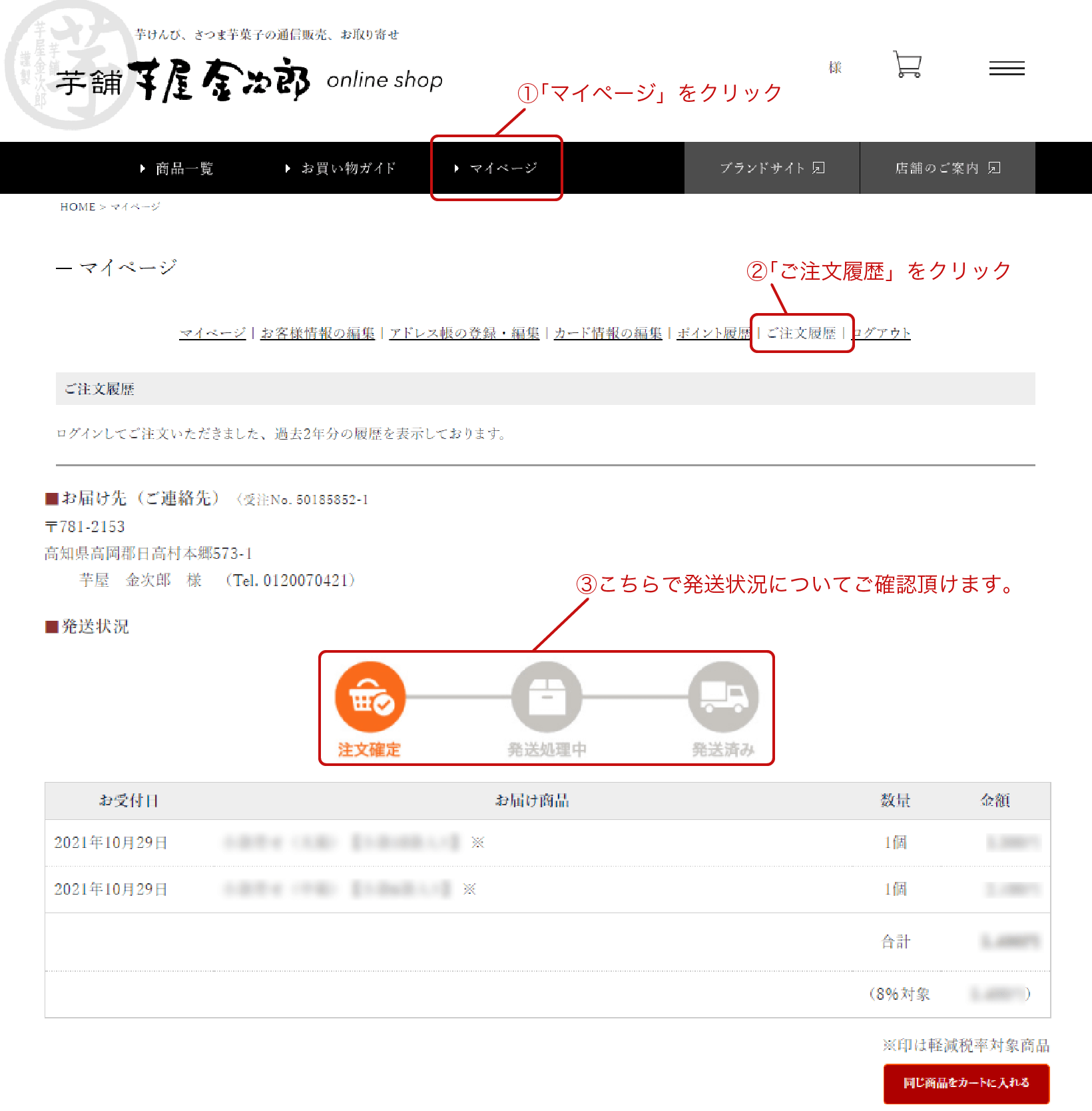
Task: Click the ログアウト link
Action: click(882, 333)
